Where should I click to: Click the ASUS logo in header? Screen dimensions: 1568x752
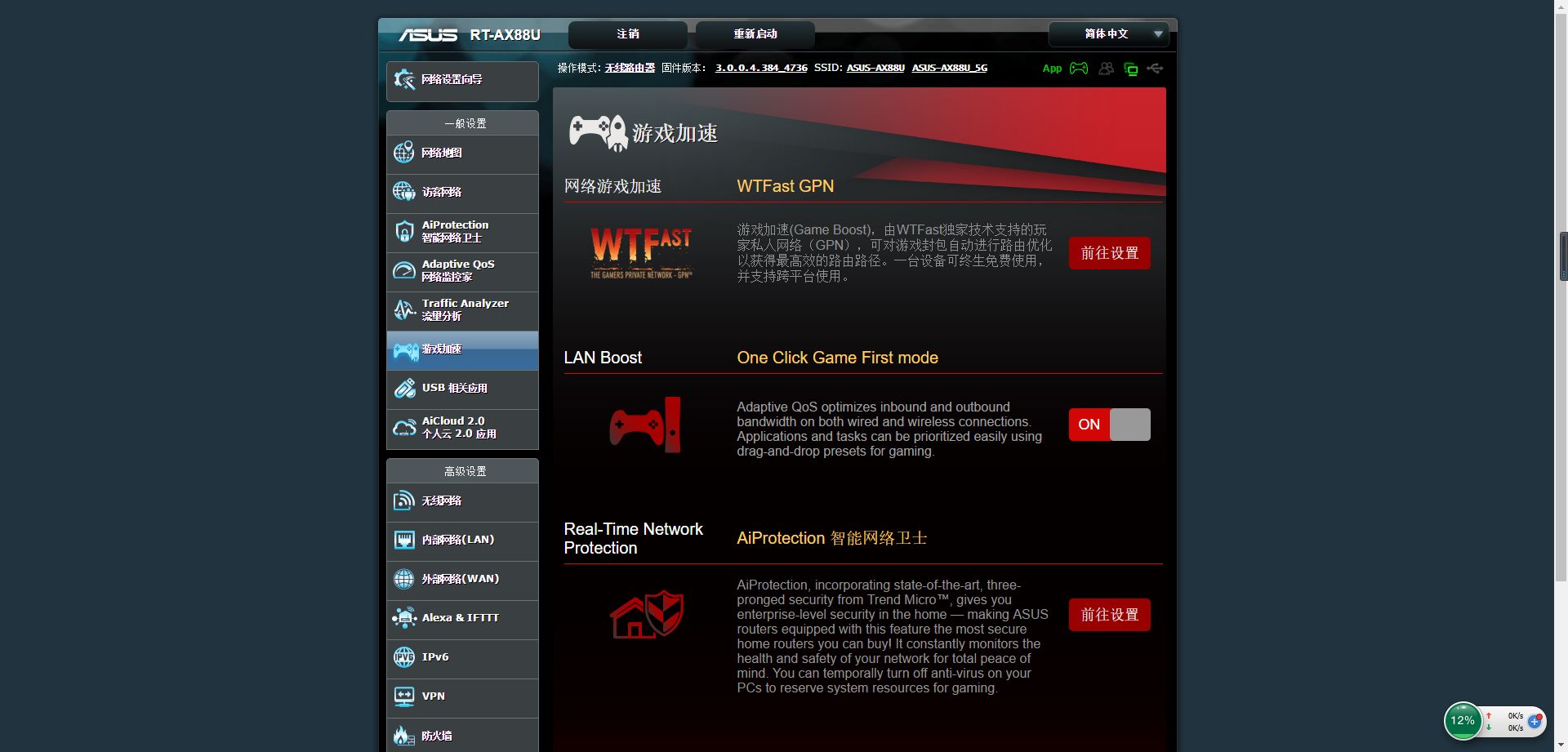click(427, 35)
